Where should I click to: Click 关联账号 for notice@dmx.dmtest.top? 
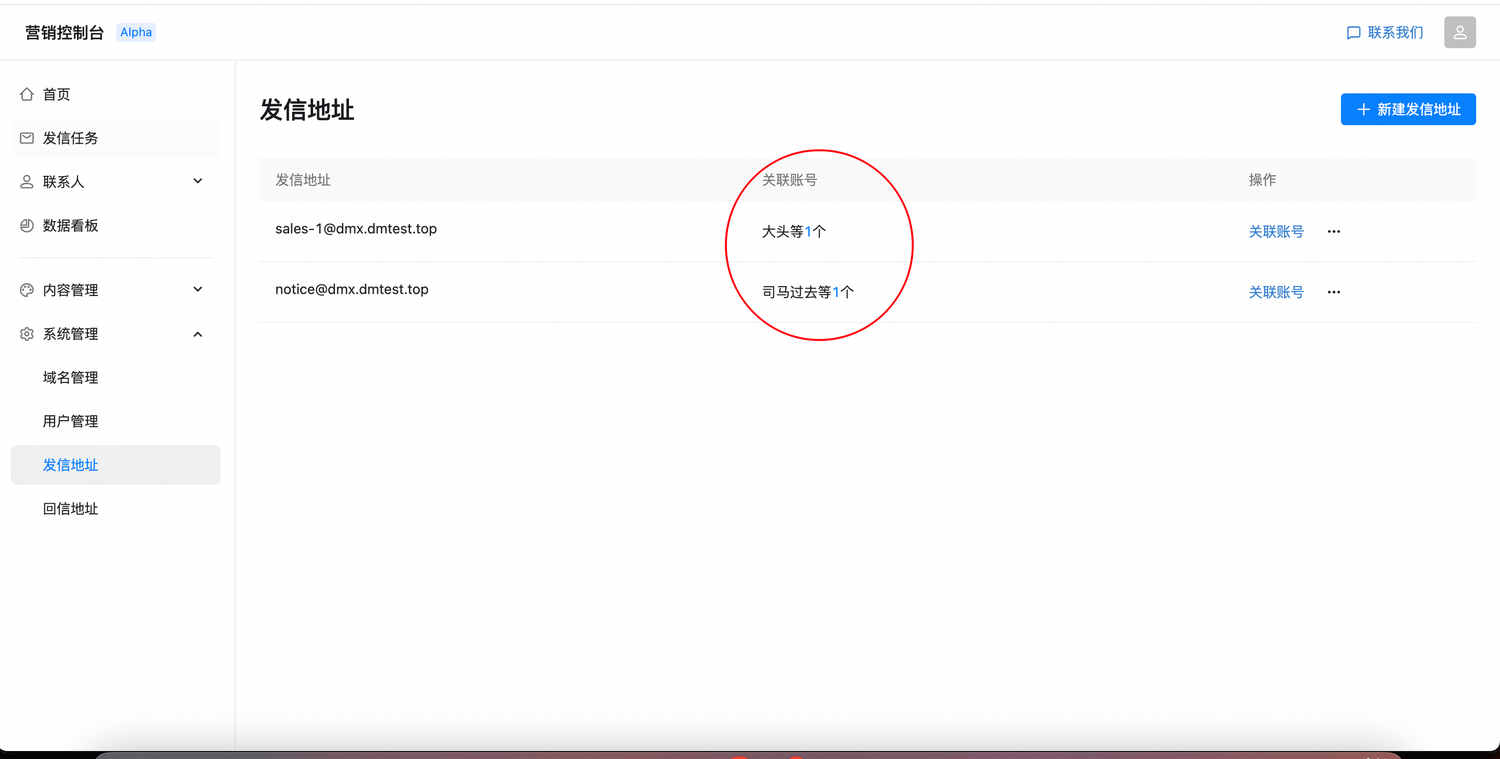click(1276, 292)
